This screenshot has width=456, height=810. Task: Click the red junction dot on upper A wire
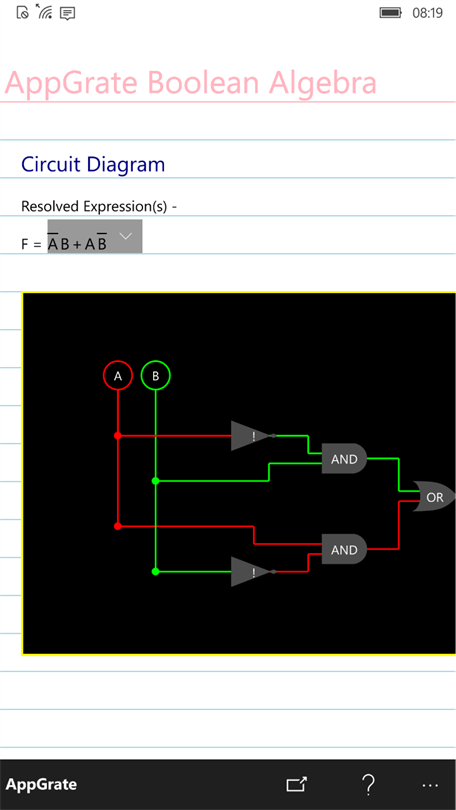point(118,436)
